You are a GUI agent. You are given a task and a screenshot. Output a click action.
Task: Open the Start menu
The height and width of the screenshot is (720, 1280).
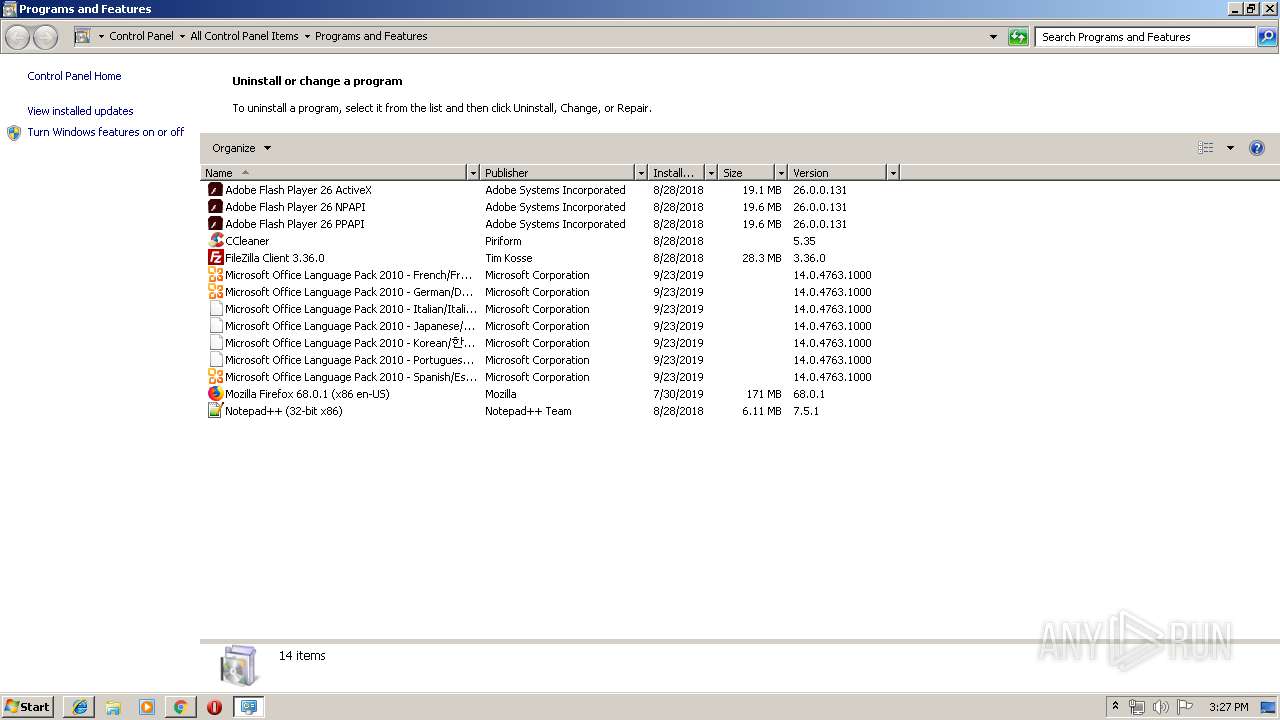(28, 707)
